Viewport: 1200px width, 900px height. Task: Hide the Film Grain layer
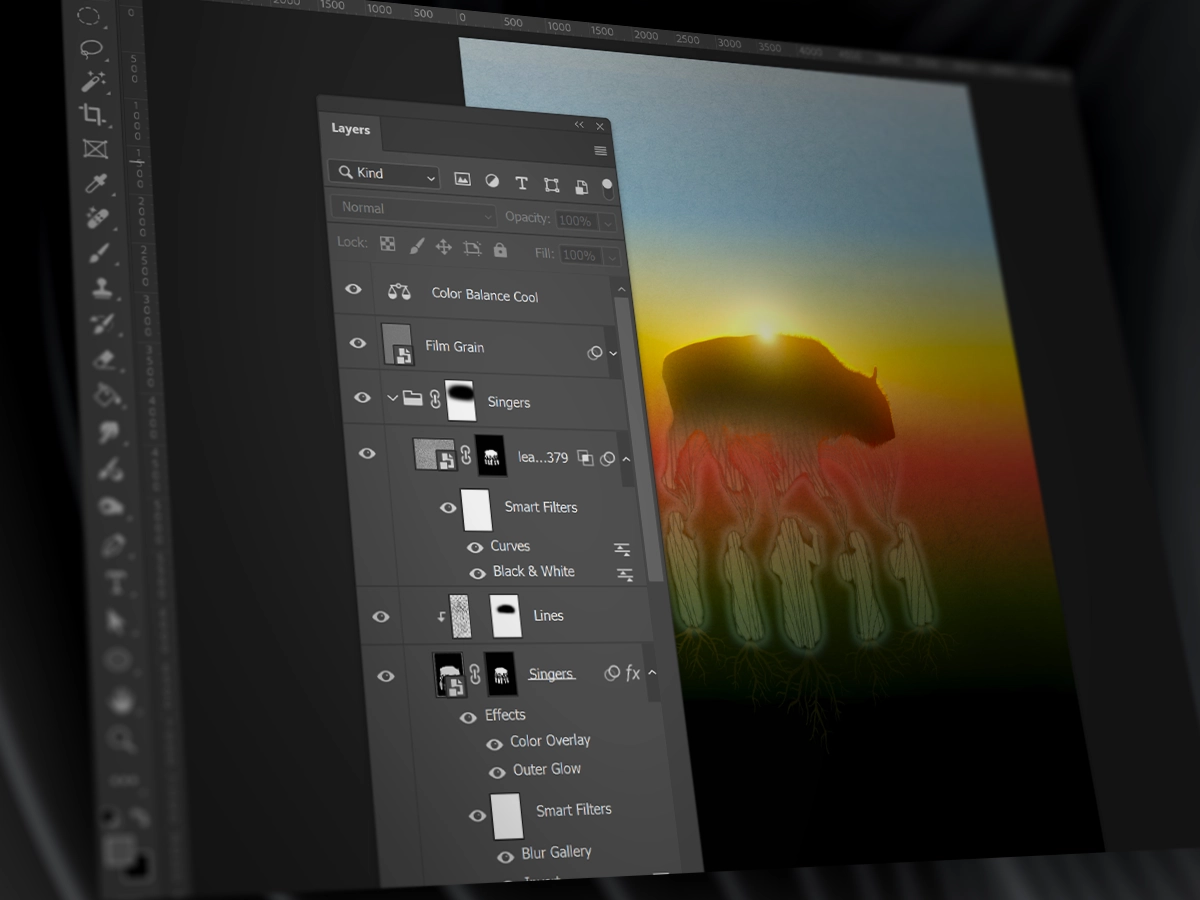pyautogui.click(x=357, y=343)
